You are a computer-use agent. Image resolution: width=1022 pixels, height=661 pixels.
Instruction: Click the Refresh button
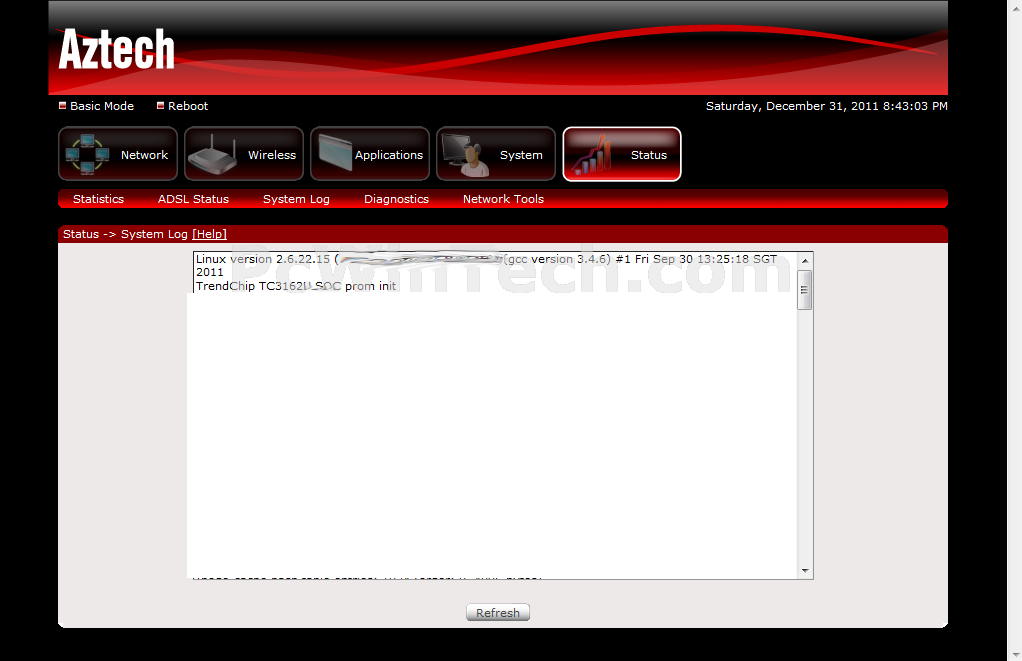click(x=498, y=613)
